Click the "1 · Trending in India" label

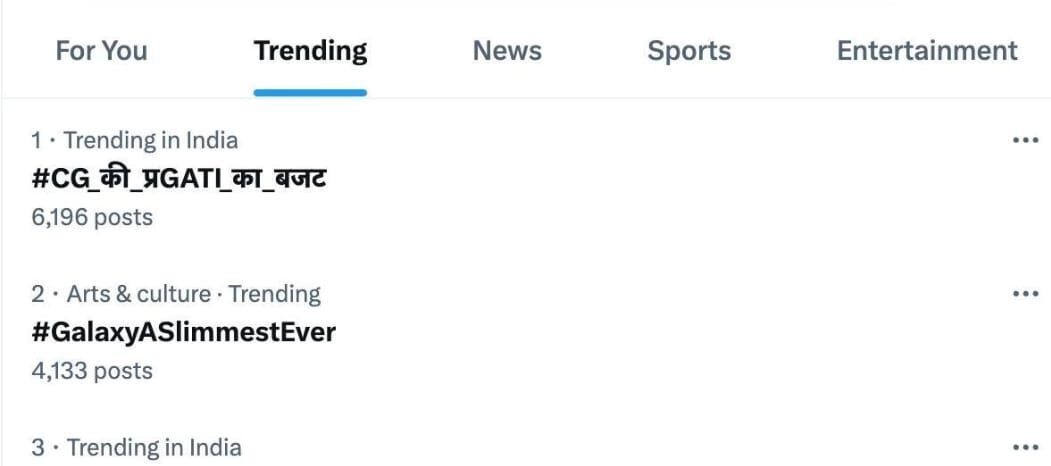(135, 140)
